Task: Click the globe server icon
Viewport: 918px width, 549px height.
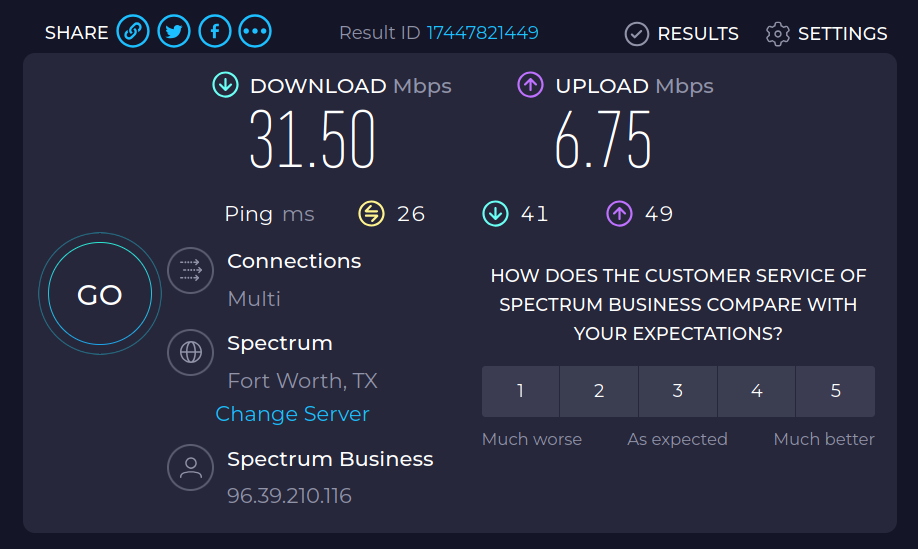Action: tap(190, 352)
